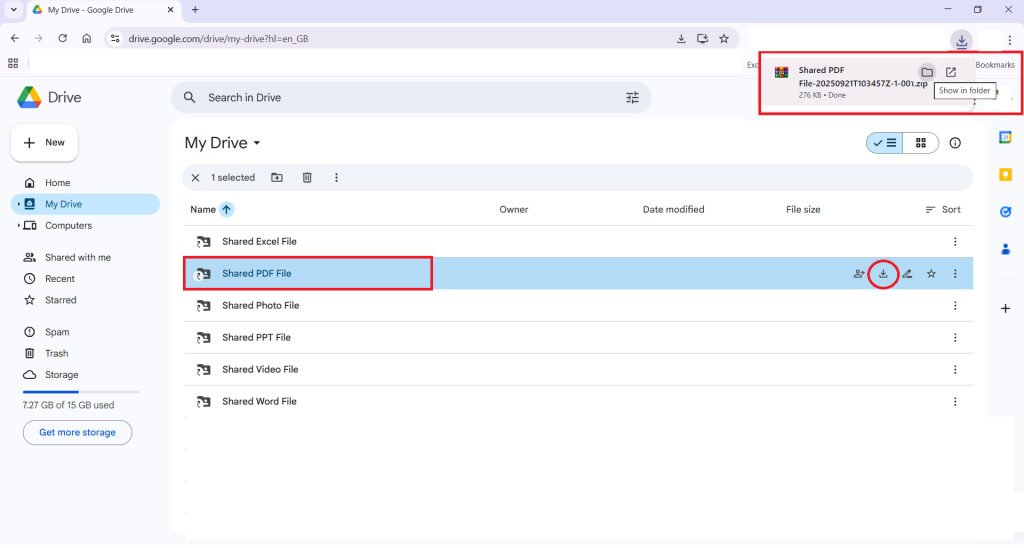Rename the Shared PDF File folder
Screen dimensions: 1024x548
[907, 274]
